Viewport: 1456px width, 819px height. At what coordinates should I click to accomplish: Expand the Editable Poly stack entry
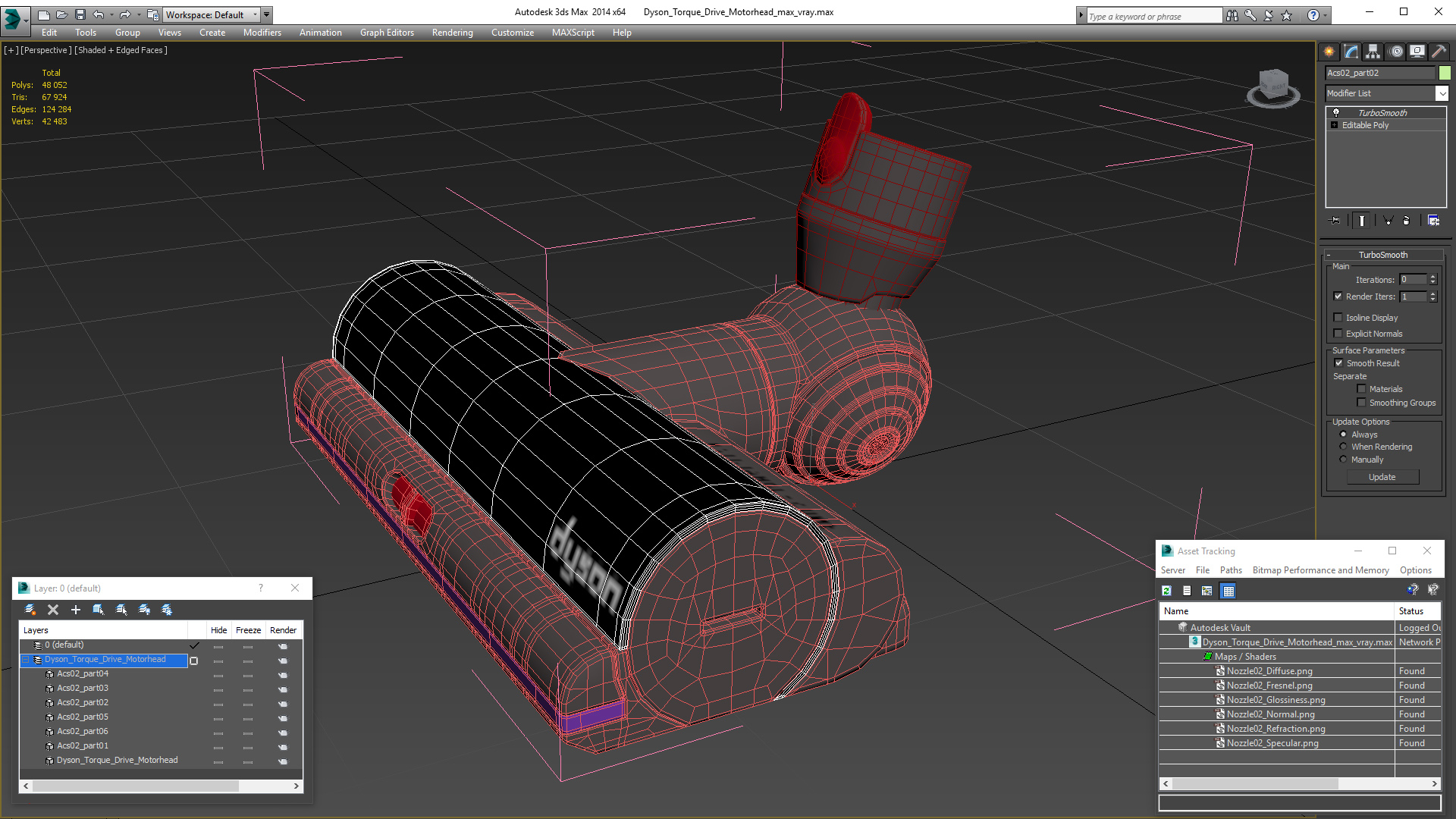click(x=1334, y=125)
